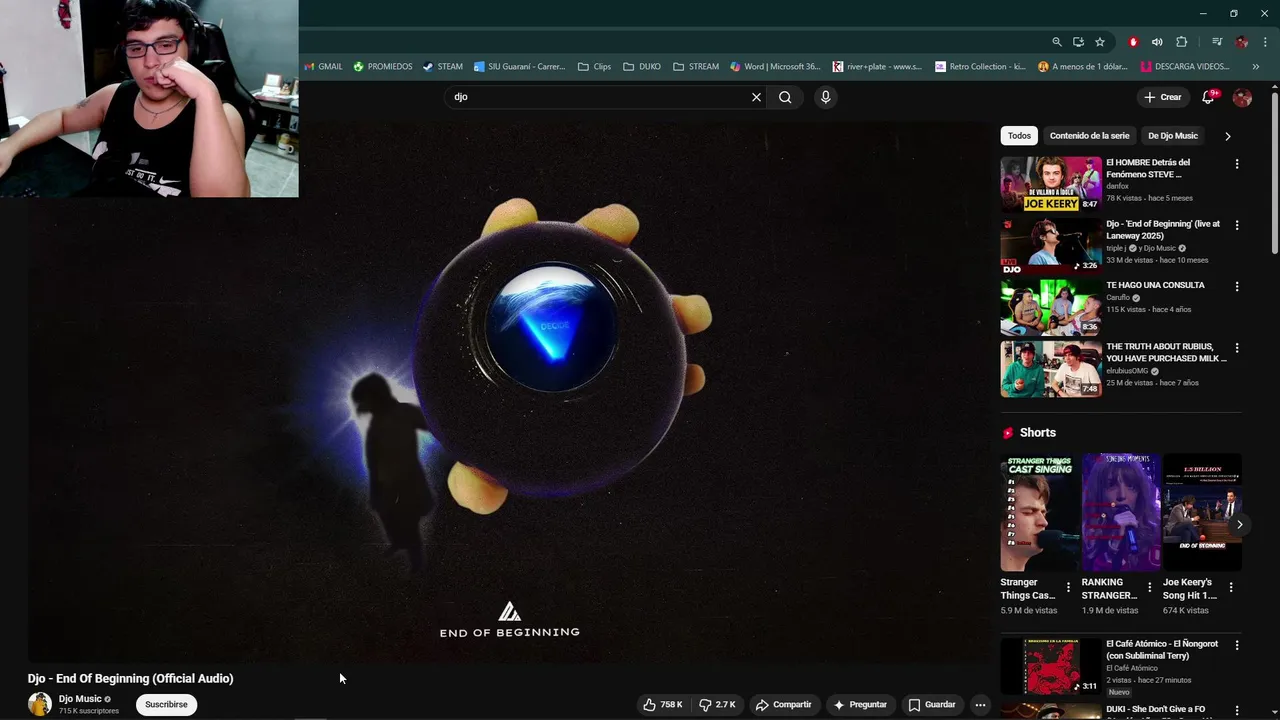Open options for 'El Café Atómico - El Ñongorot' video
Viewport: 1280px width, 720px height.
[1237, 646]
